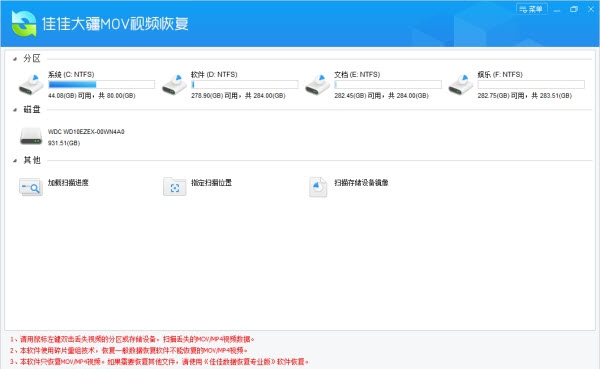Click the 加载扫描进度 label
Viewport: 600px width, 369px height.
click(68, 183)
